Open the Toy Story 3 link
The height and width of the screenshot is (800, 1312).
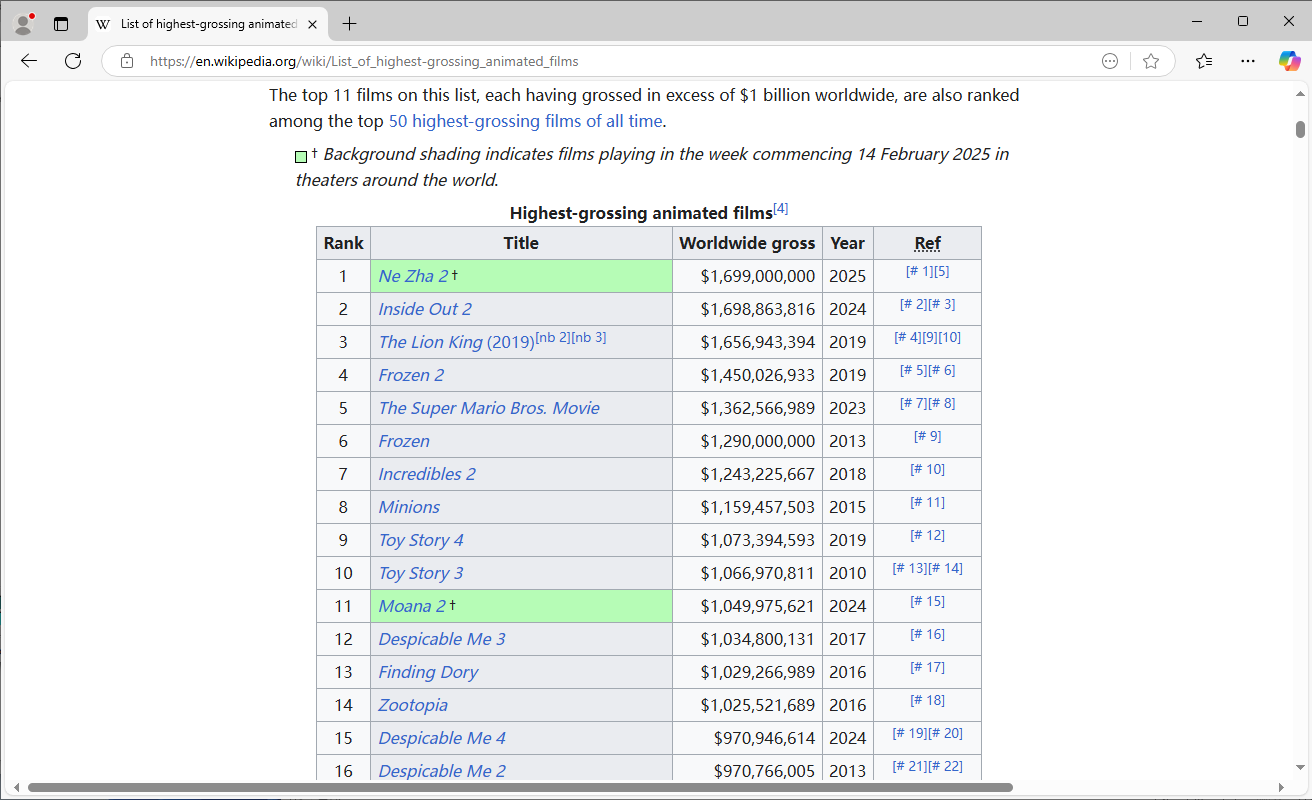coord(421,573)
